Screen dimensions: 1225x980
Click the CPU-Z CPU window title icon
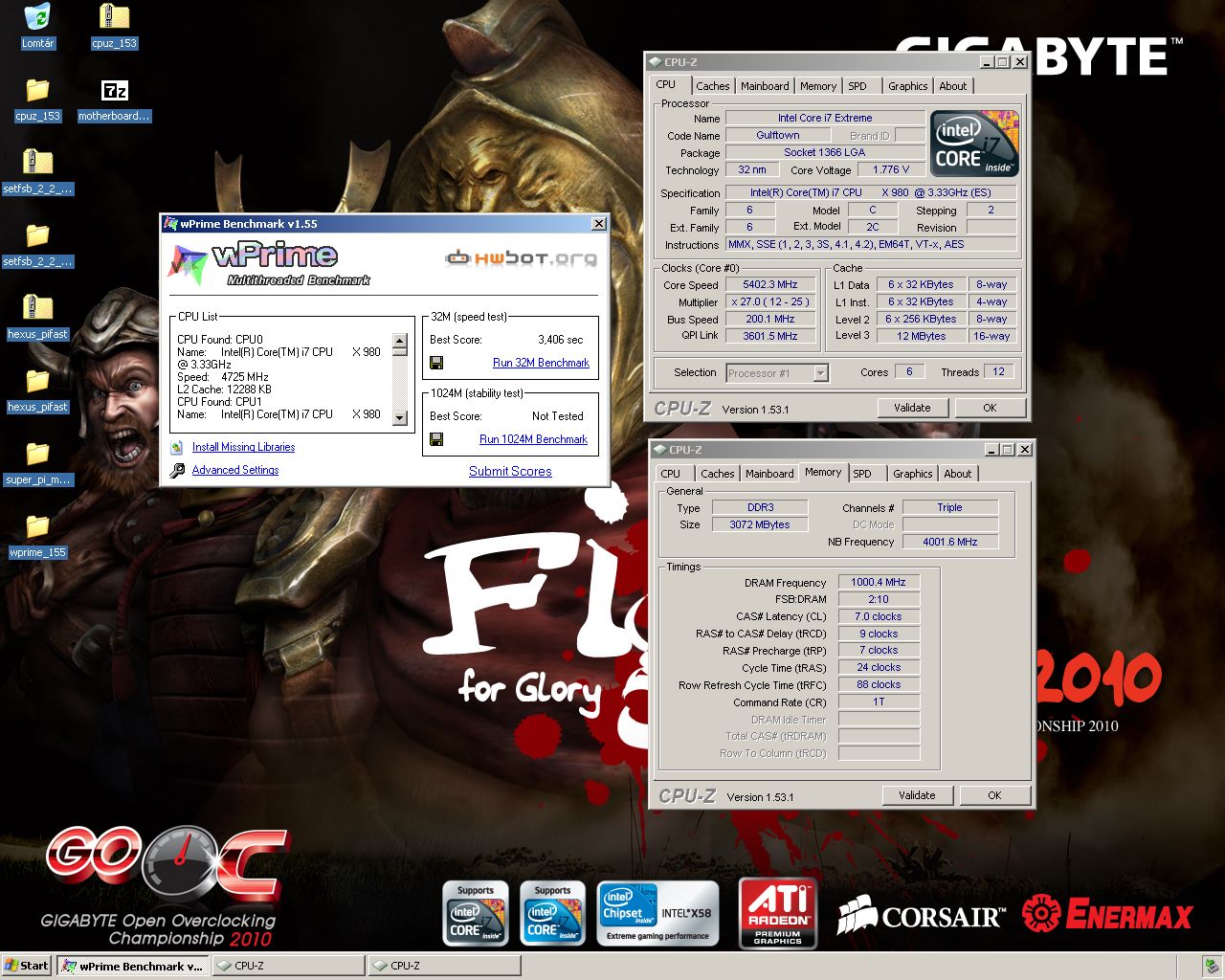tap(656, 62)
